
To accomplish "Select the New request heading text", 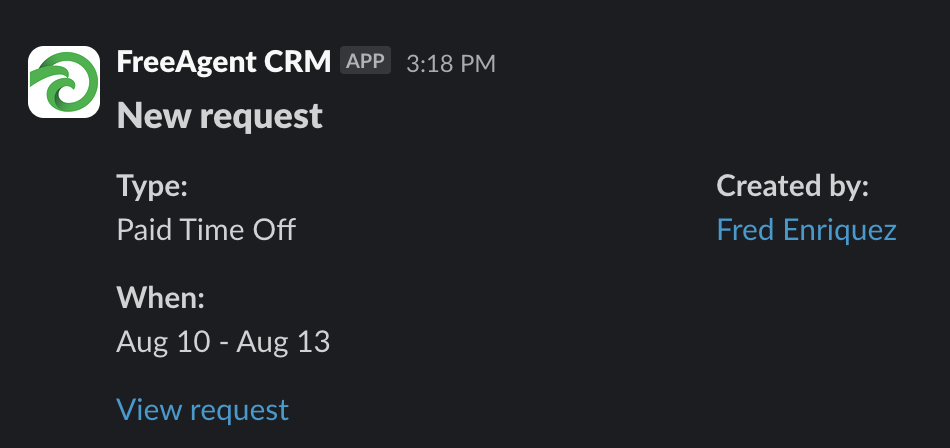I will pos(219,116).
